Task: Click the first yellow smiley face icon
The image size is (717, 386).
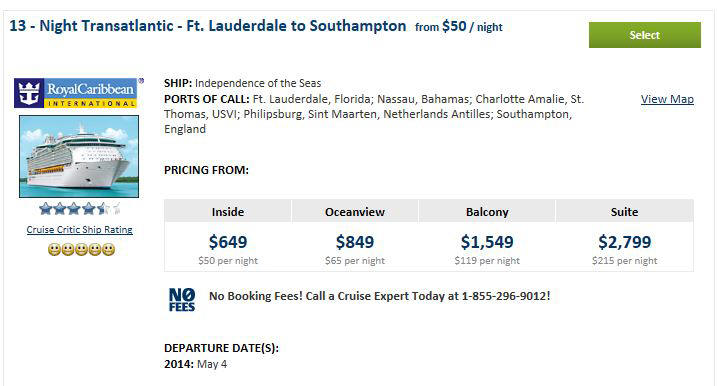Action: click(x=54, y=249)
